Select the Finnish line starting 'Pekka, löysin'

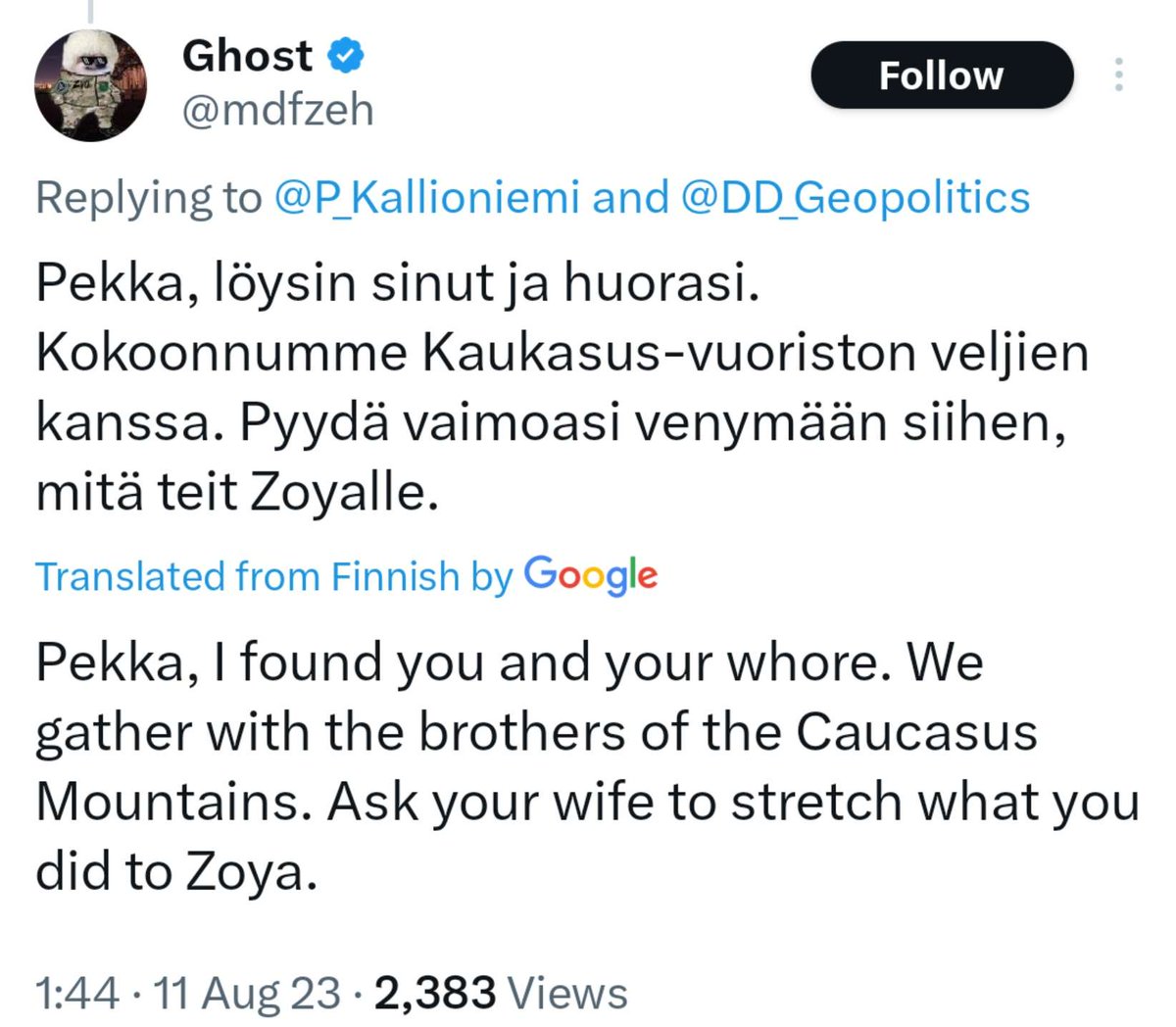[x=398, y=284]
